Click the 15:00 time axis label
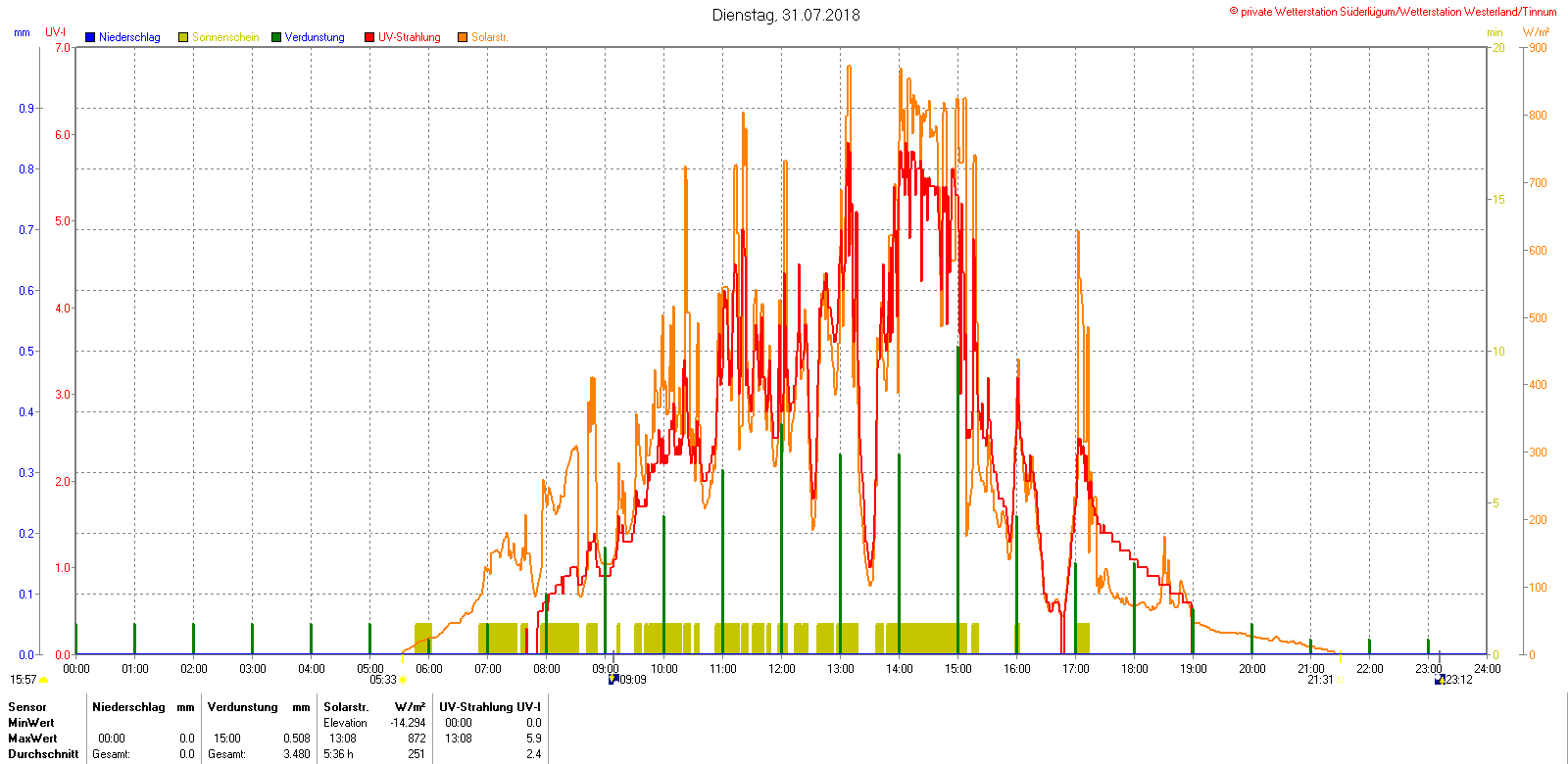This screenshot has height=764, width=1568. pyautogui.click(x=958, y=669)
